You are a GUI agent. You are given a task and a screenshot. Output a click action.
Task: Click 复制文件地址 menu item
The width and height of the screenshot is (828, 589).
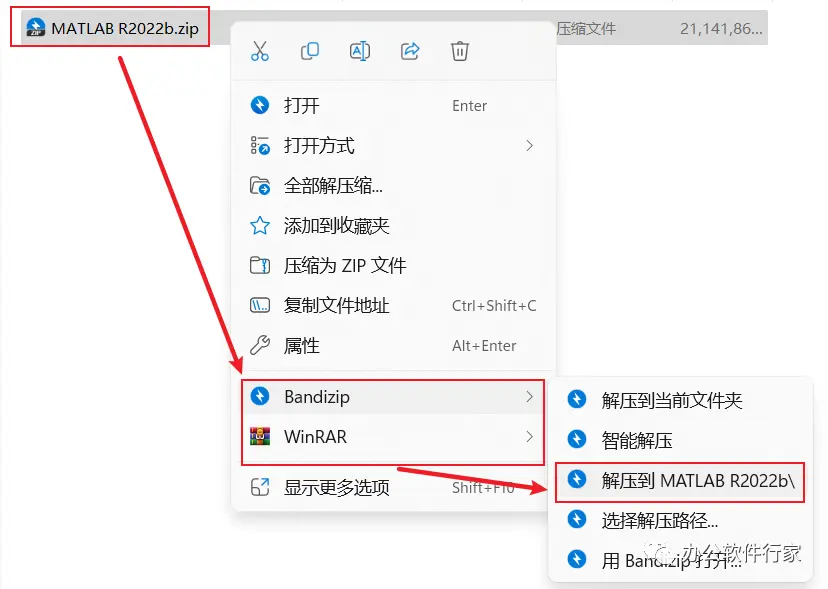(393, 305)
